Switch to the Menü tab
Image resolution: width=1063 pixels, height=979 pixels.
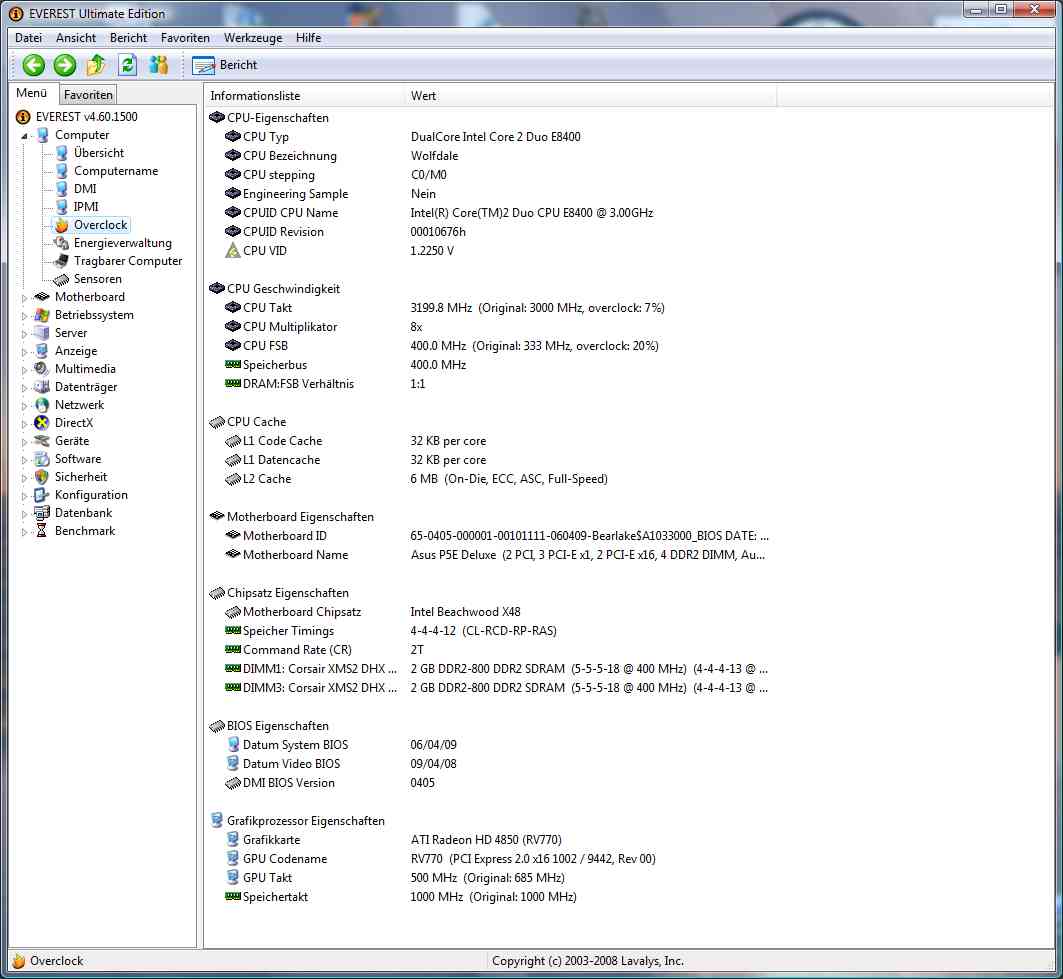tap(32, 93)
